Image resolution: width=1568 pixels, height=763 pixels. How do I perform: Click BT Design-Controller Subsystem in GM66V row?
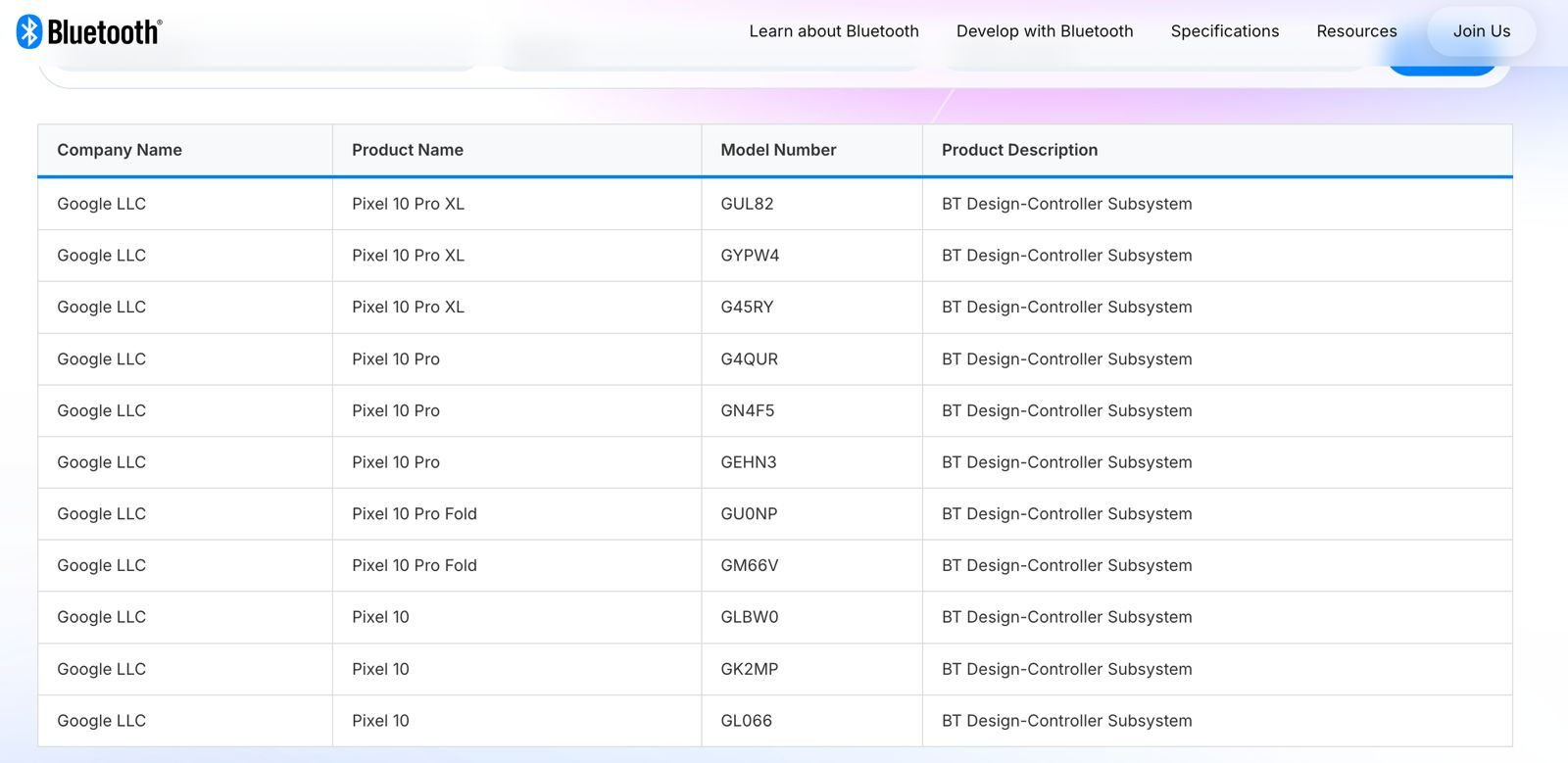(x=1067, y=566)
